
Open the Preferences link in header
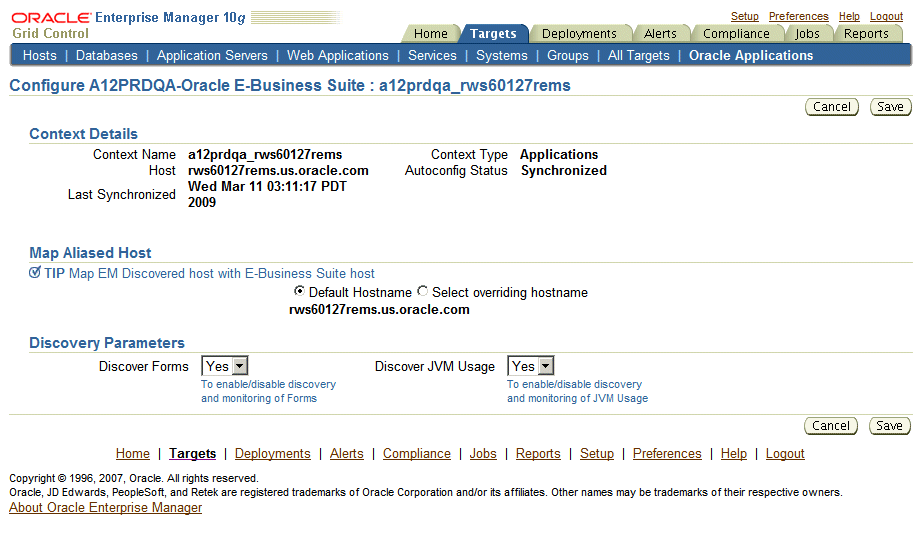click(x=798, y=16)
